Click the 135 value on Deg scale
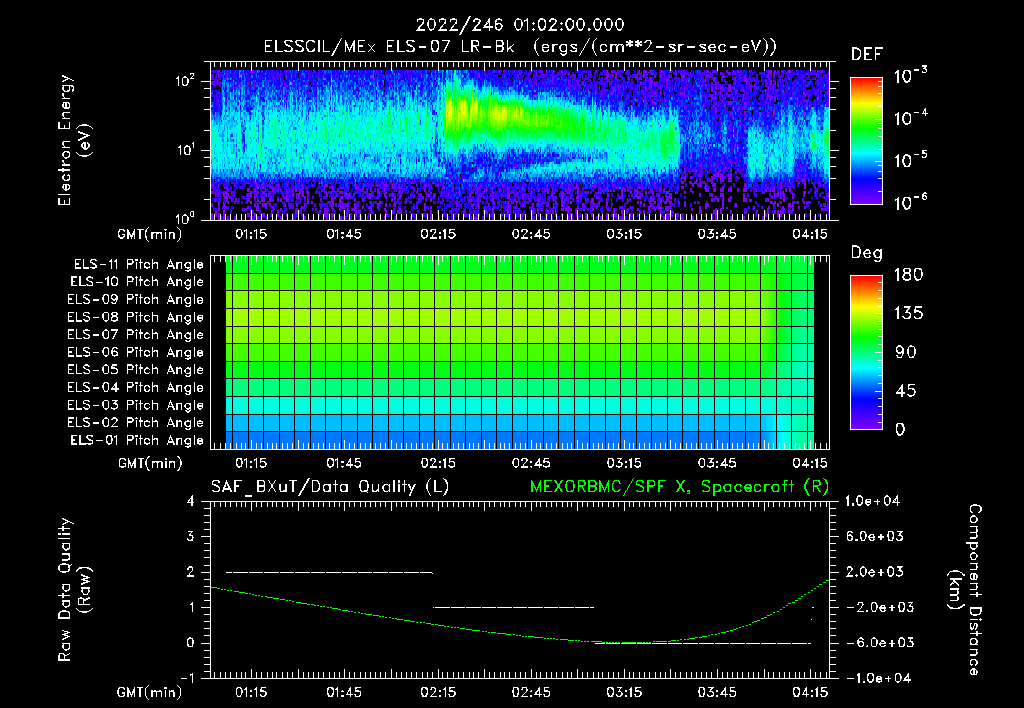1024x708 pixels. [x=908, y=314]
